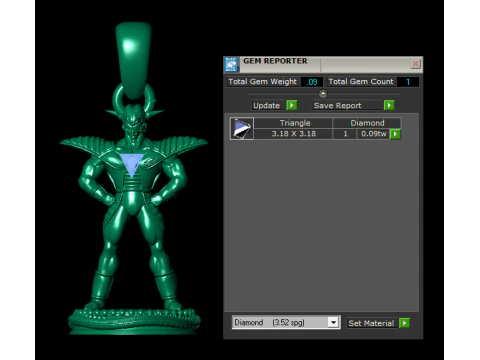
Task: Close the Gem Reporter window
Action: coord(415,64)
